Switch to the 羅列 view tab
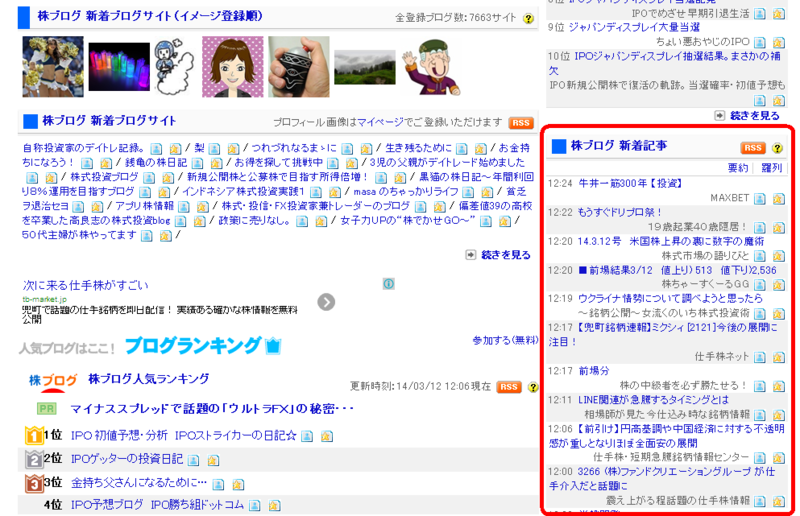The height and width of the screenshot is (516, 800). tap(771, 167)
